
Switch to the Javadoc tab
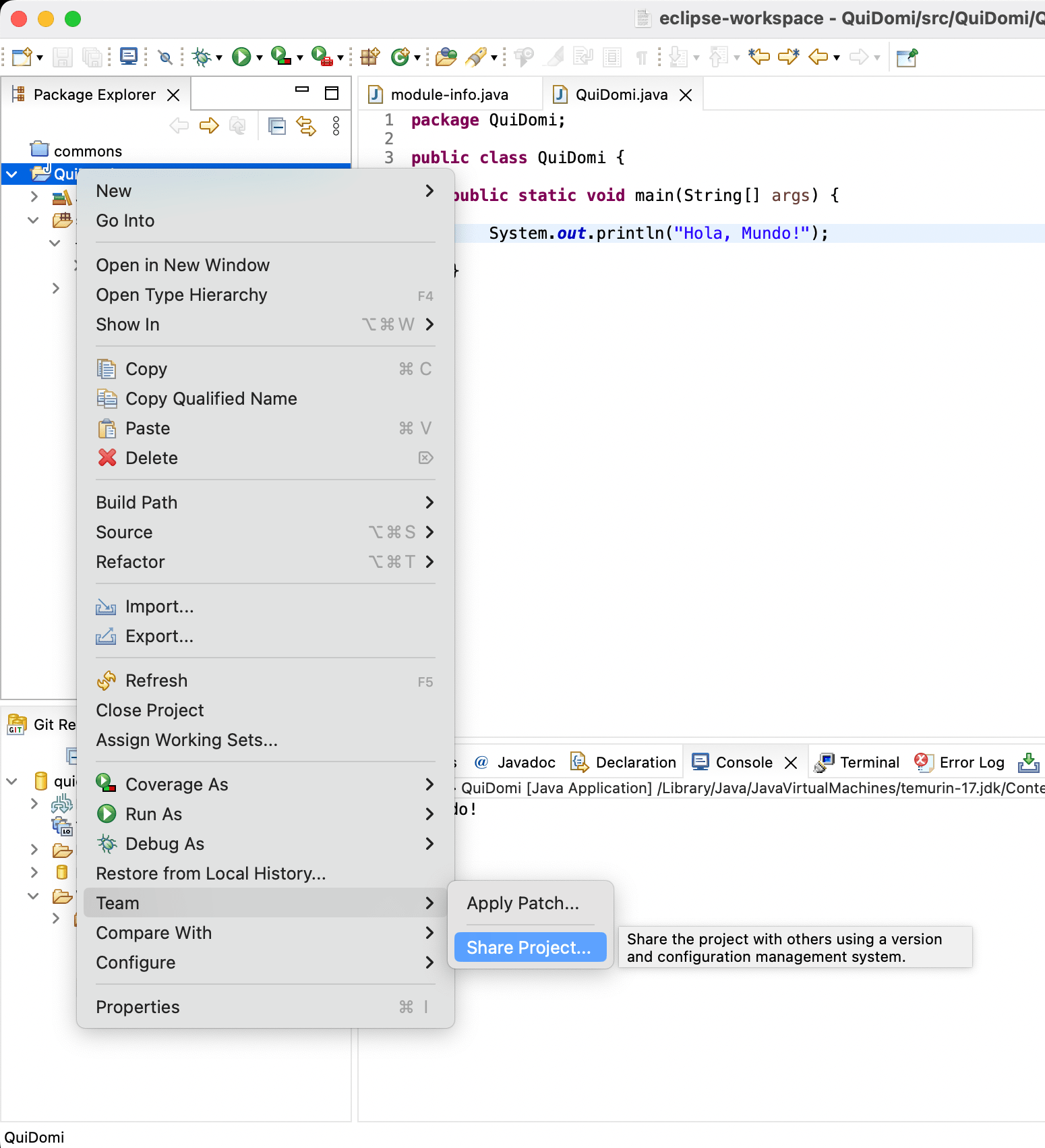coord(516,762)
